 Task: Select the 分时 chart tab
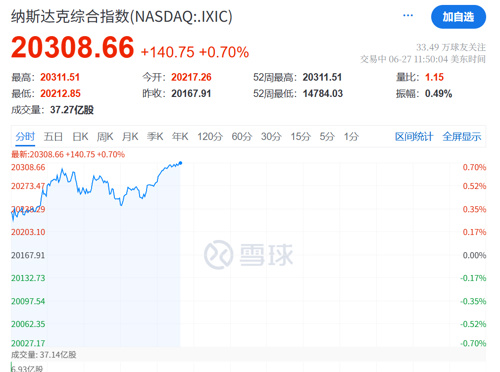click(25, 136)
